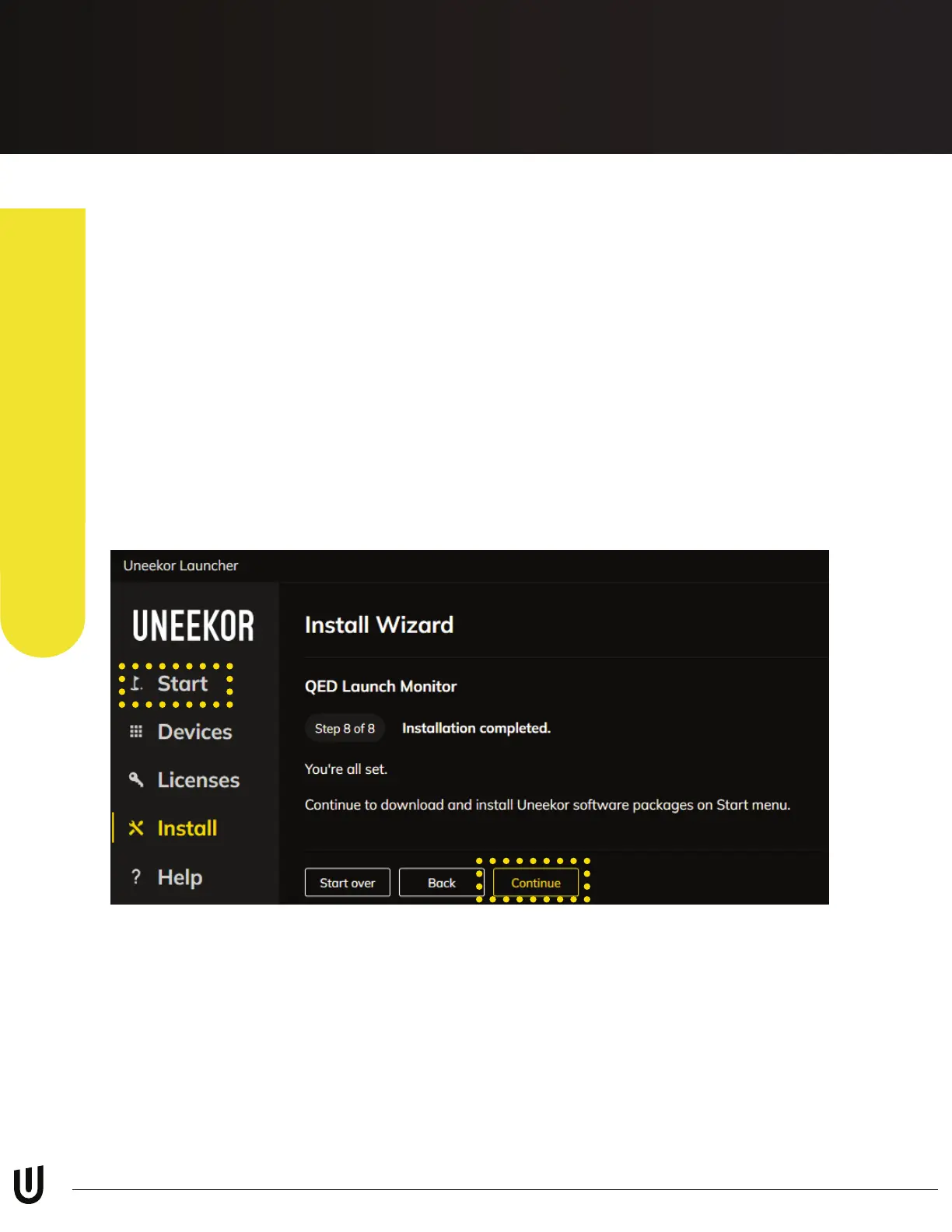Click the key icon beside Licenses
Viewport: 952px width, 1232px height.
136,779
